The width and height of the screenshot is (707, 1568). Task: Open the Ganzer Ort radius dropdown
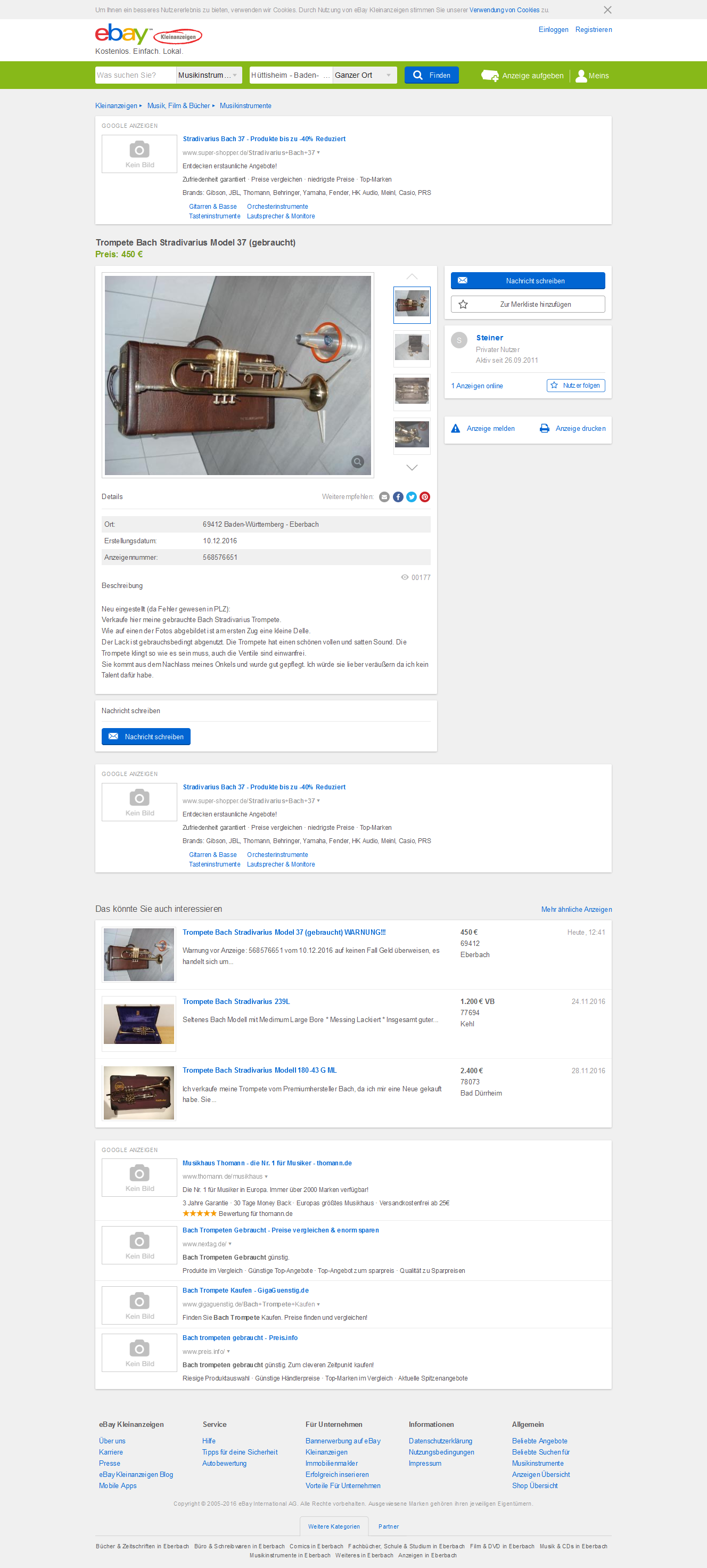(365, 75)
